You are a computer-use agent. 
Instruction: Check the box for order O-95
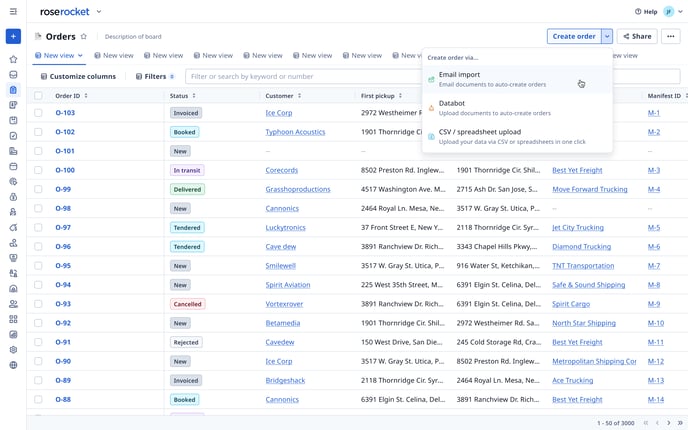tap(38, 266)
